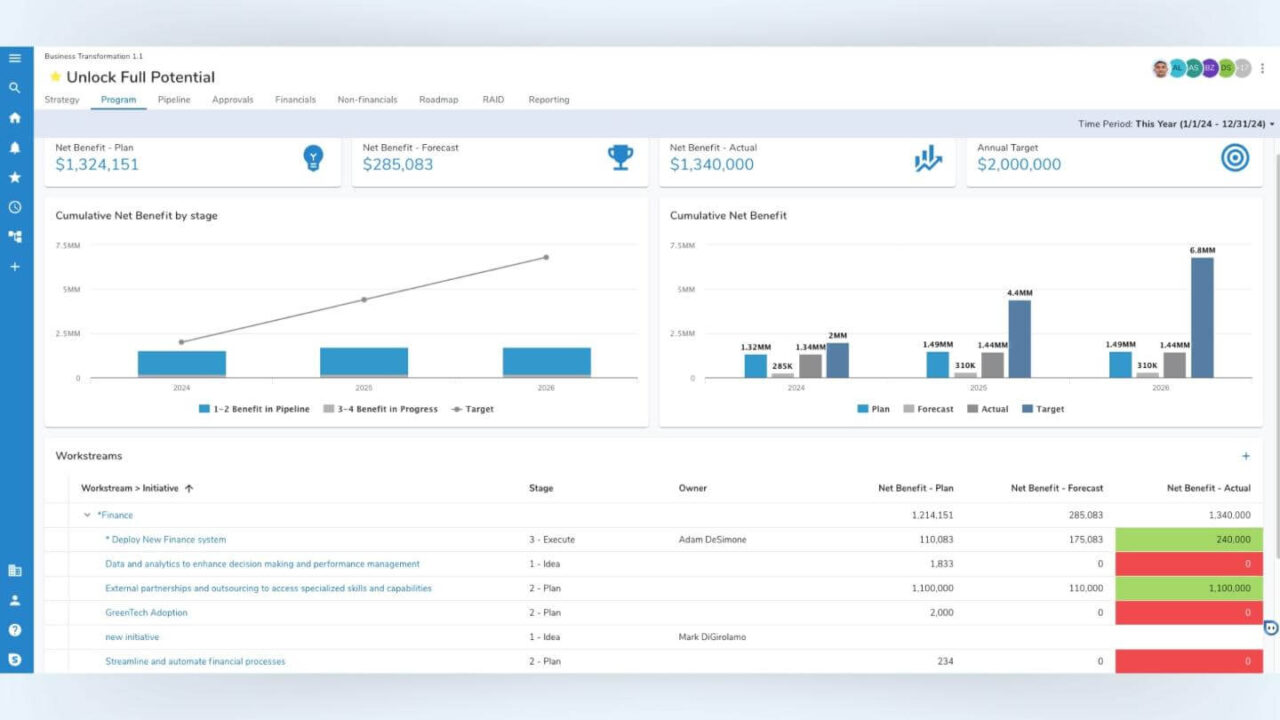The height and width of the screenshot is (720, 1280).
Task: Open notifications bell in sidebar
Action: (x=15, y=148)
